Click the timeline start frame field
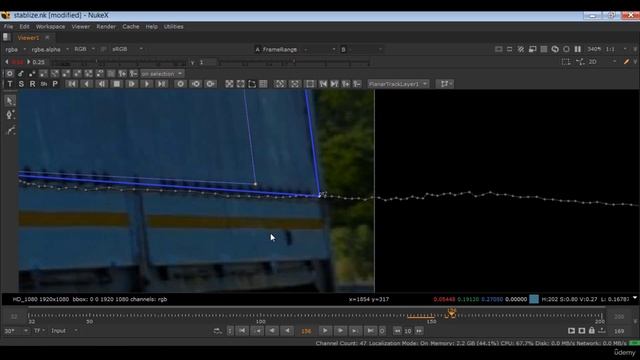This screenshot has width=640, height=360. click(x=13, y=316)
